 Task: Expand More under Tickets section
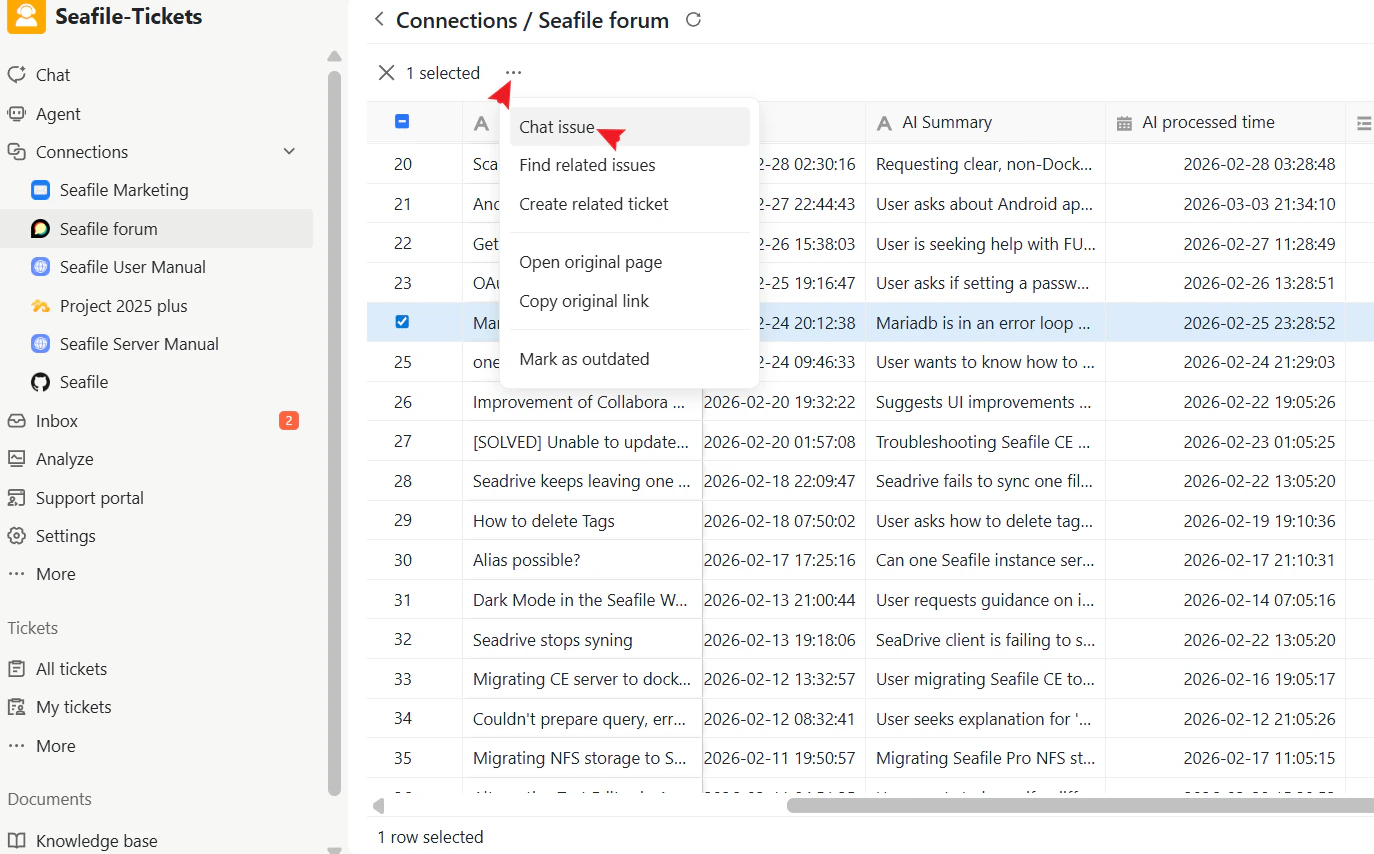[55, 746]
